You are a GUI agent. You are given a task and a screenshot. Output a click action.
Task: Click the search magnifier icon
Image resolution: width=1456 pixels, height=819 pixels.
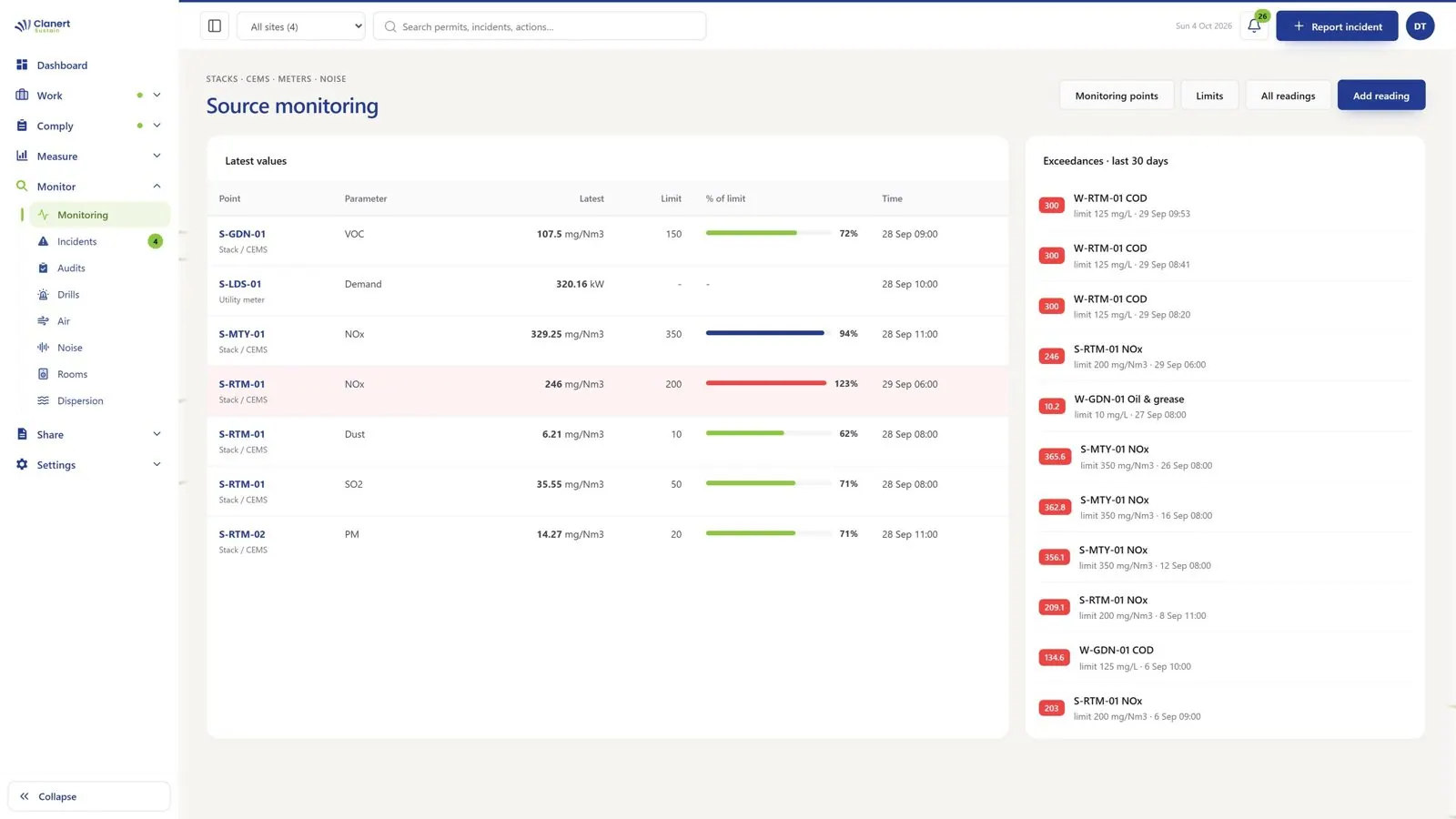pyautogui.click(x=390, y=26)
